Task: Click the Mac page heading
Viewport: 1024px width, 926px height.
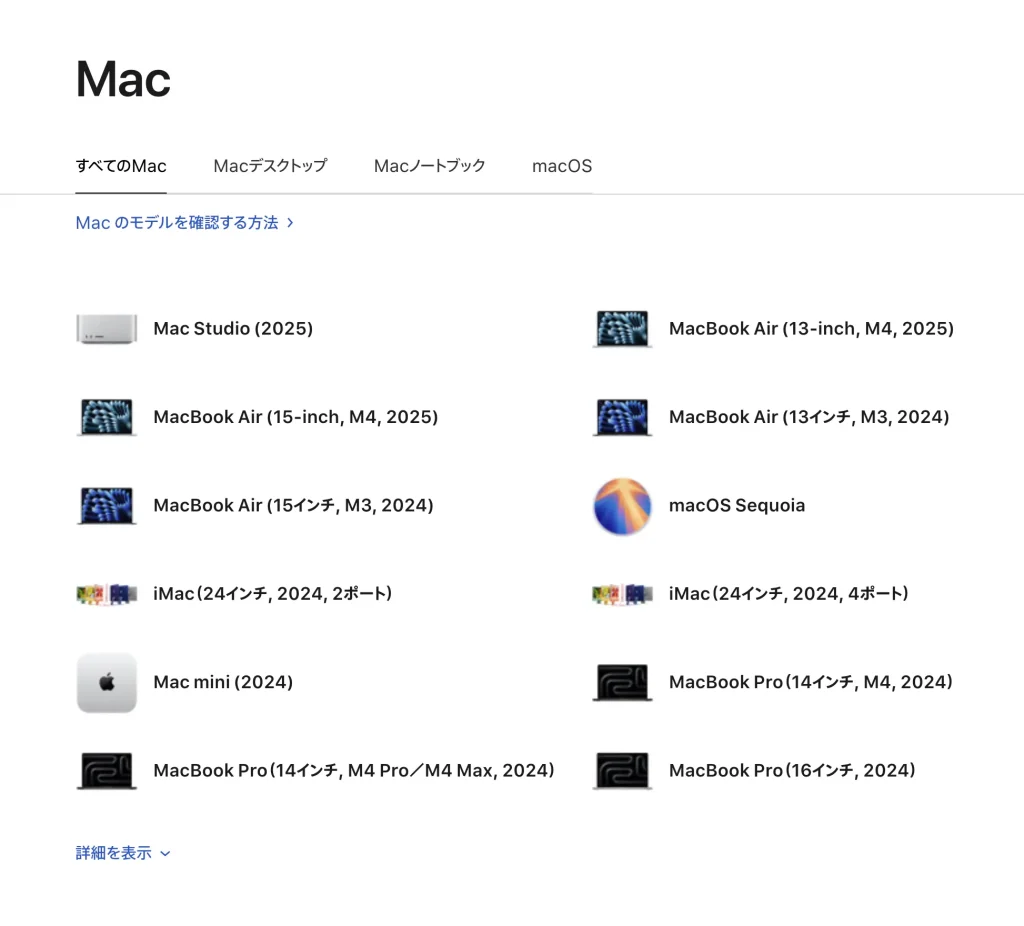Action: click(123, 79)
